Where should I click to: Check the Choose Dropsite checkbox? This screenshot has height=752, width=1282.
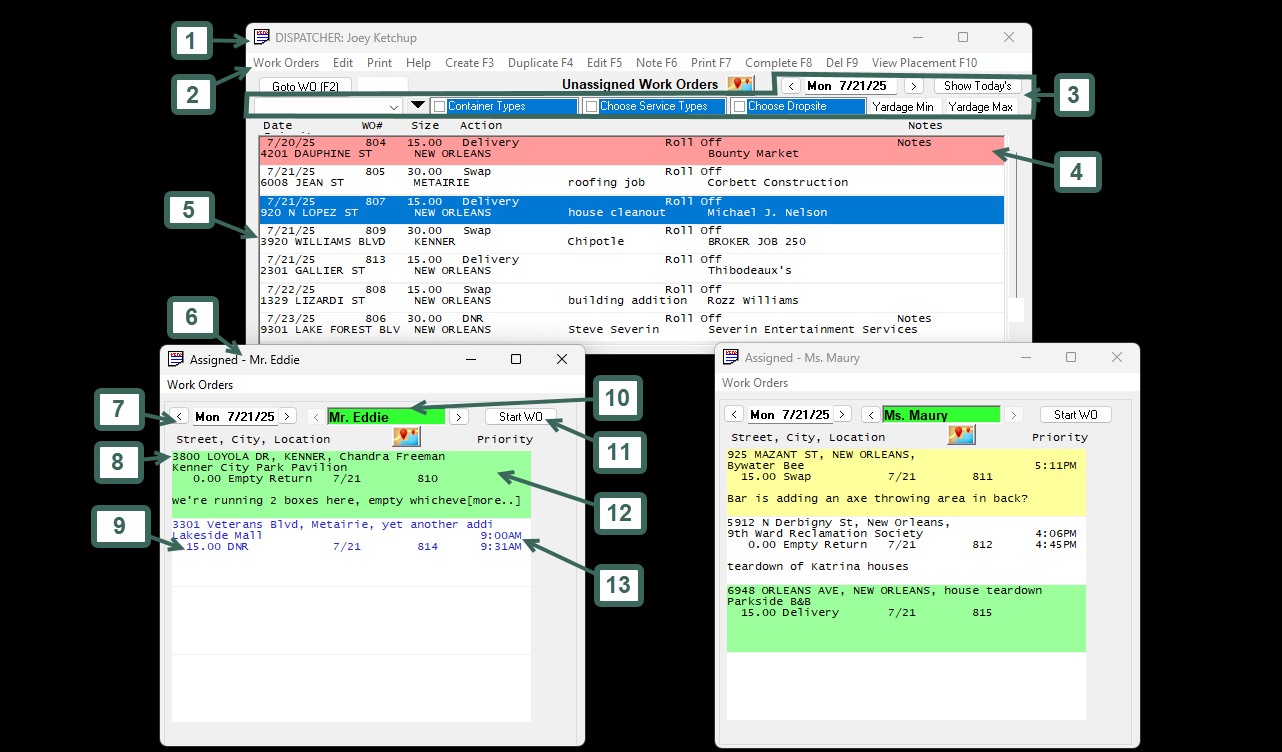click(x=739, y=106)
